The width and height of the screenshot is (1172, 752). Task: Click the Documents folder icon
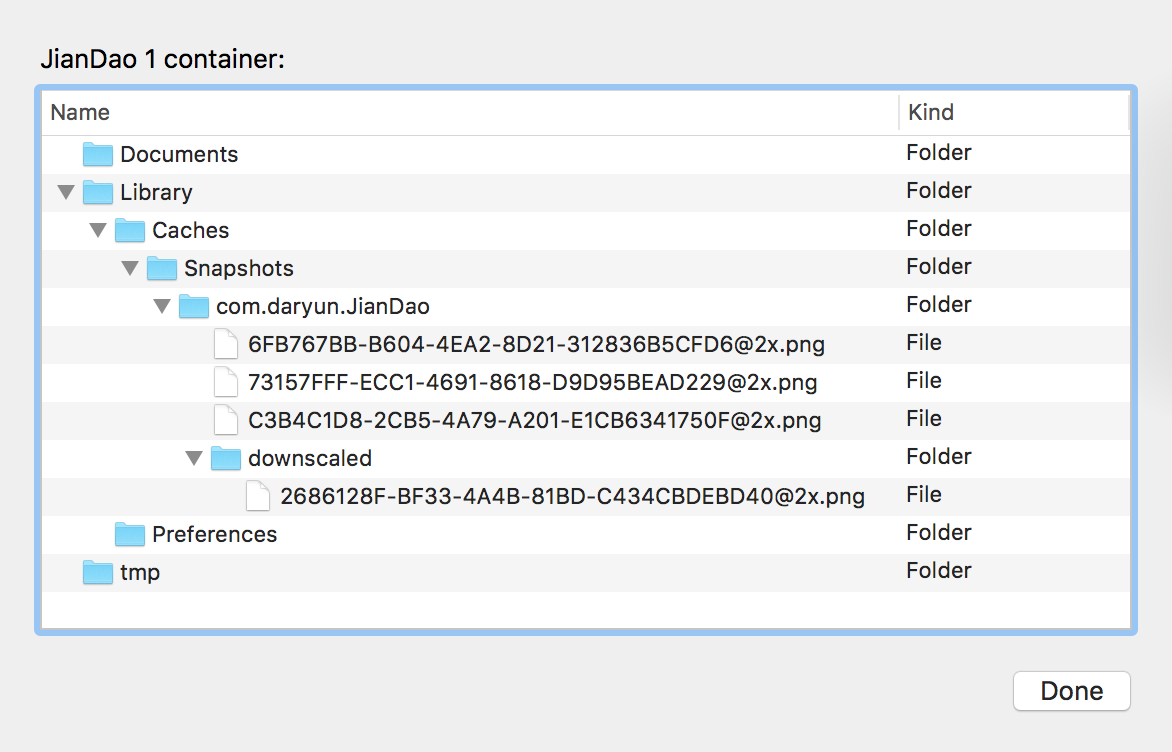point(98,154)
